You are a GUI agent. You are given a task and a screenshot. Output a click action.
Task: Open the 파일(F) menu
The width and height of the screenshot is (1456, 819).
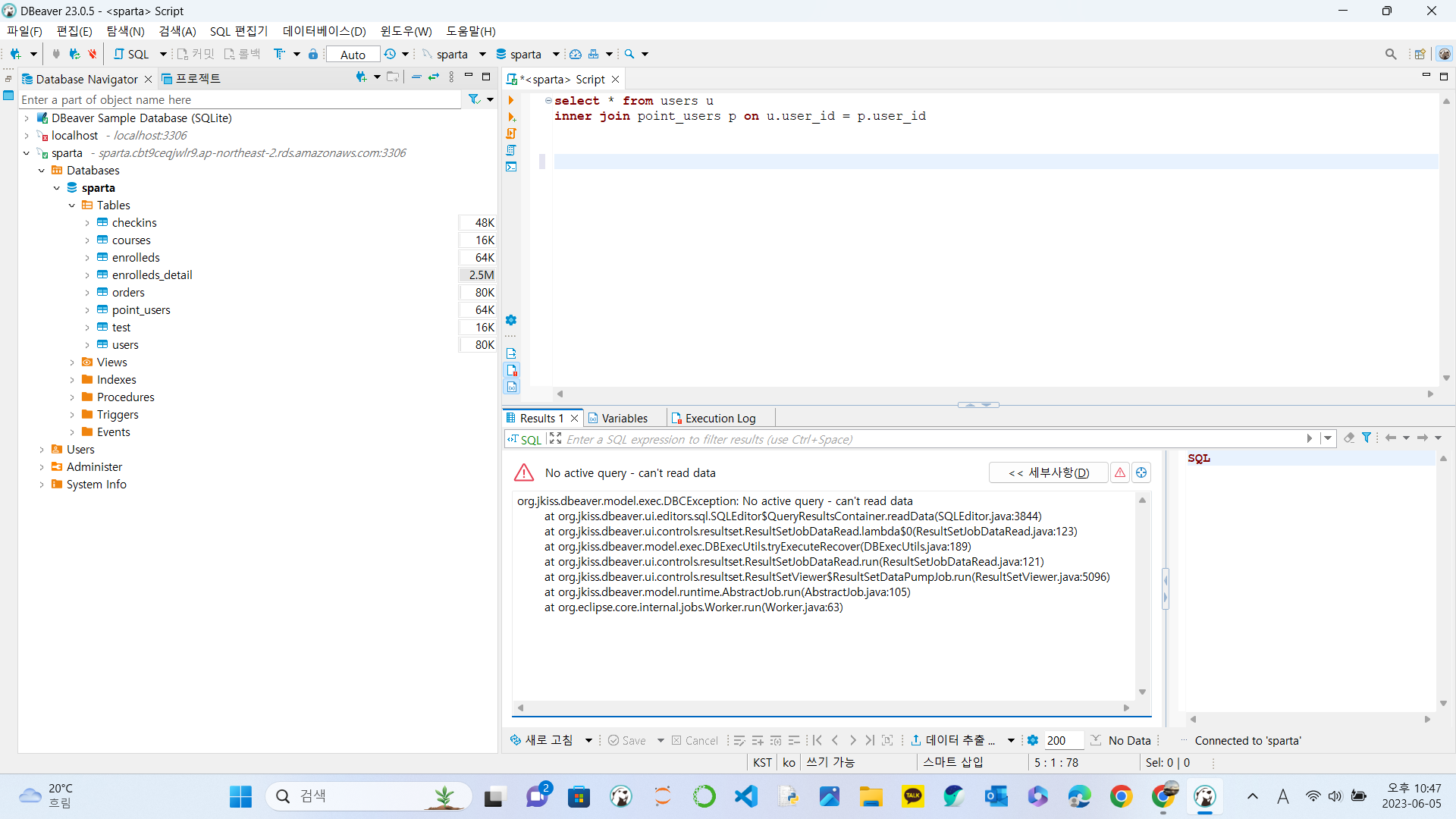24,31
